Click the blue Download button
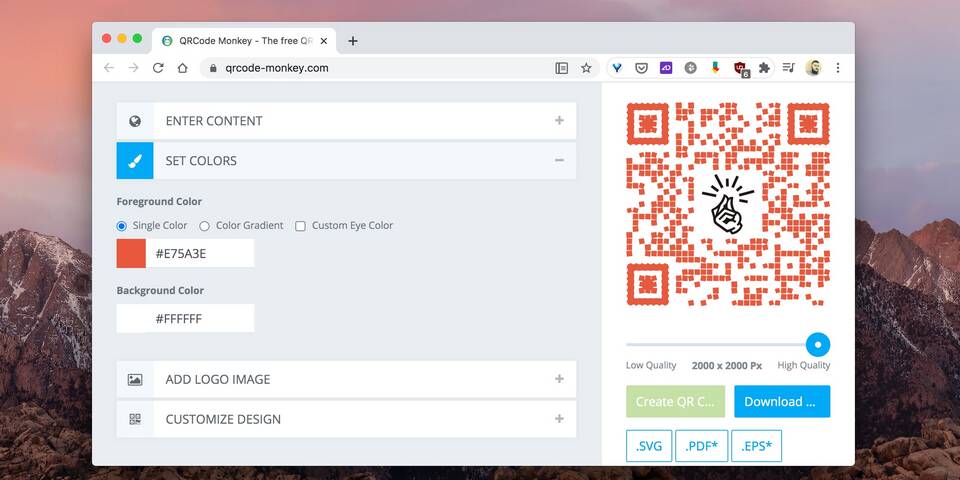This screenshot has width=960, height=480. point(781,402)
